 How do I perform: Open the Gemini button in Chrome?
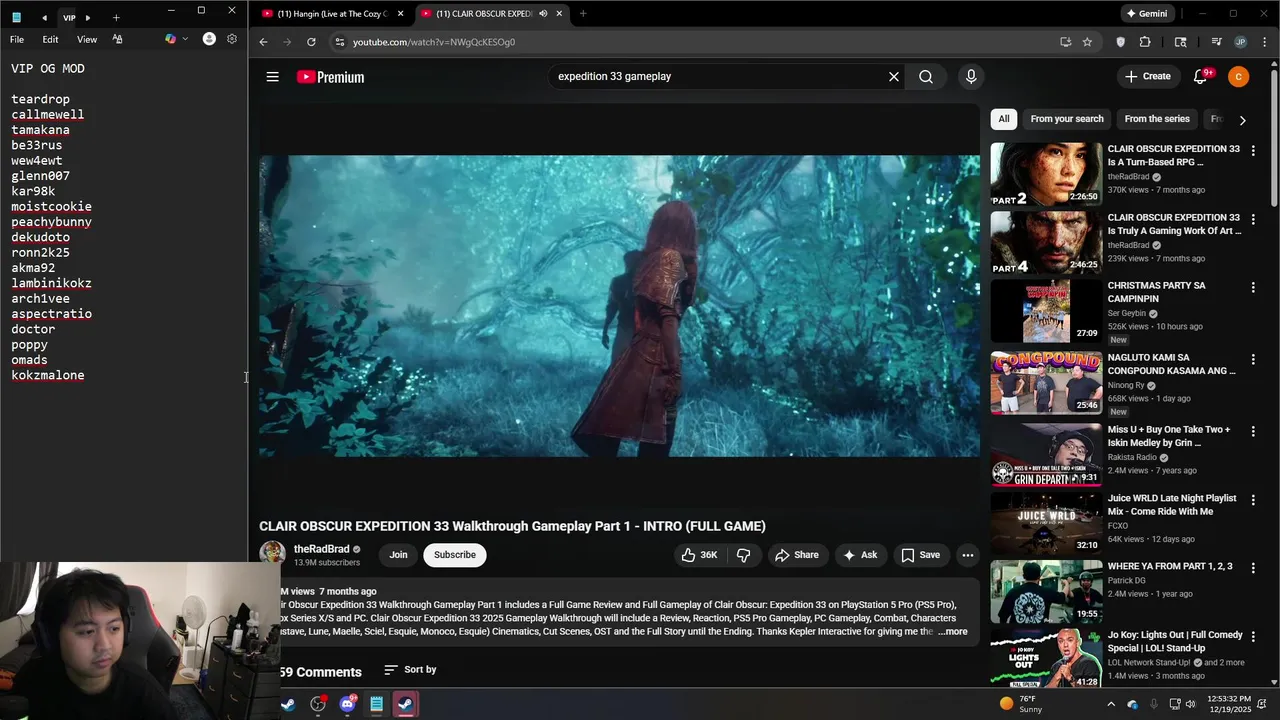tap(1146, 14)
